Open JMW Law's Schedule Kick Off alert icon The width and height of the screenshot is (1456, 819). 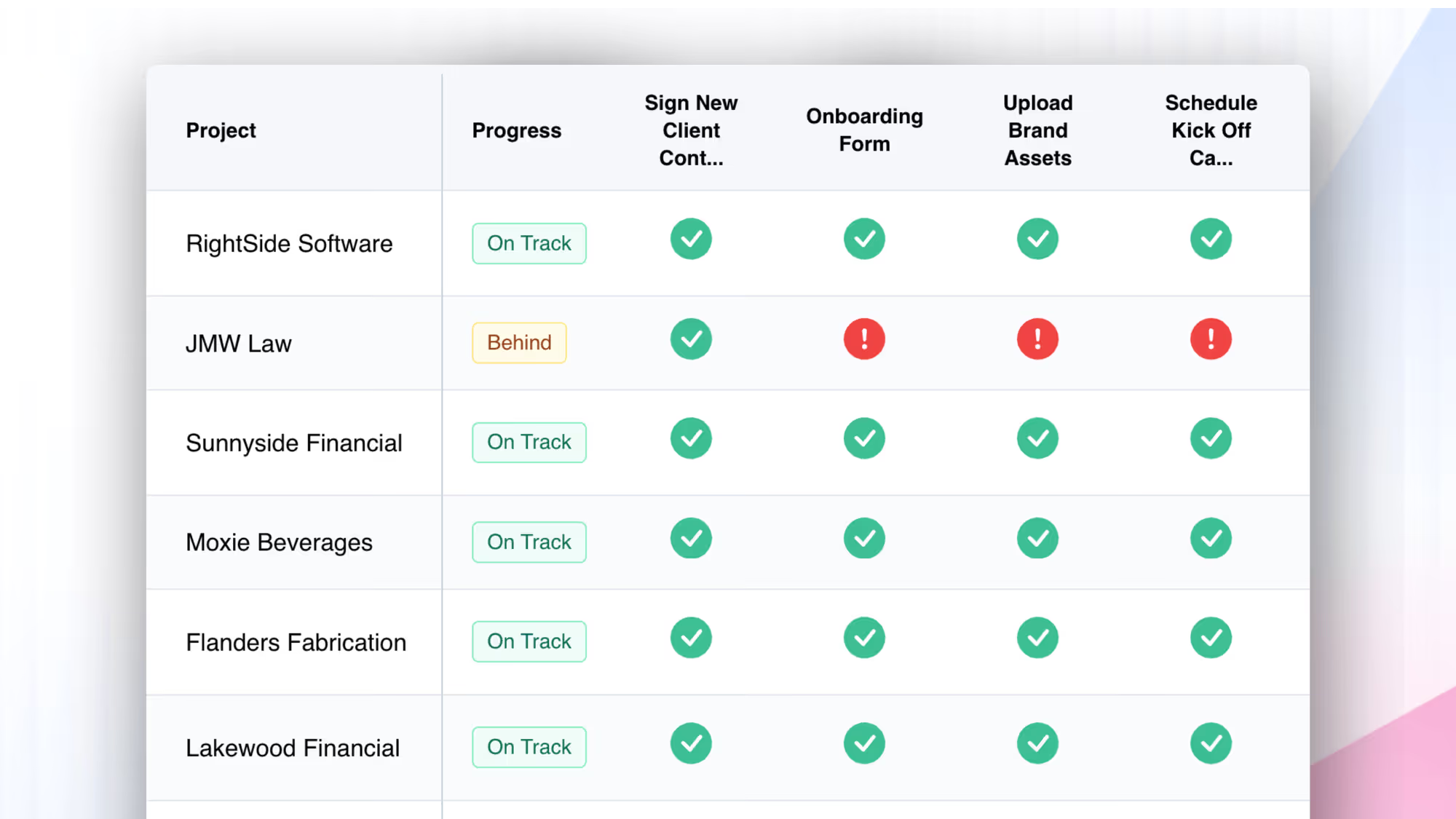(1211, 339)
